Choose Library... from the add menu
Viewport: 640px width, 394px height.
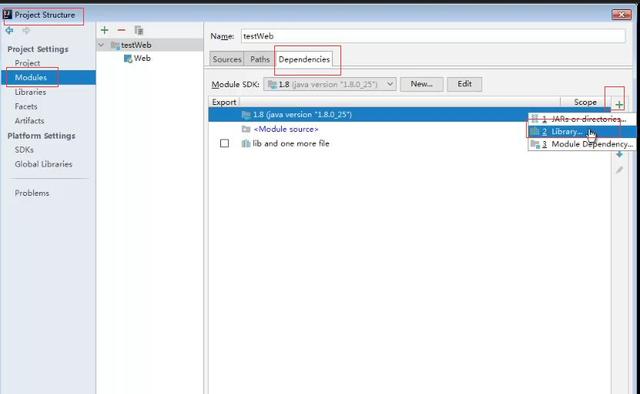pos(582,131)
